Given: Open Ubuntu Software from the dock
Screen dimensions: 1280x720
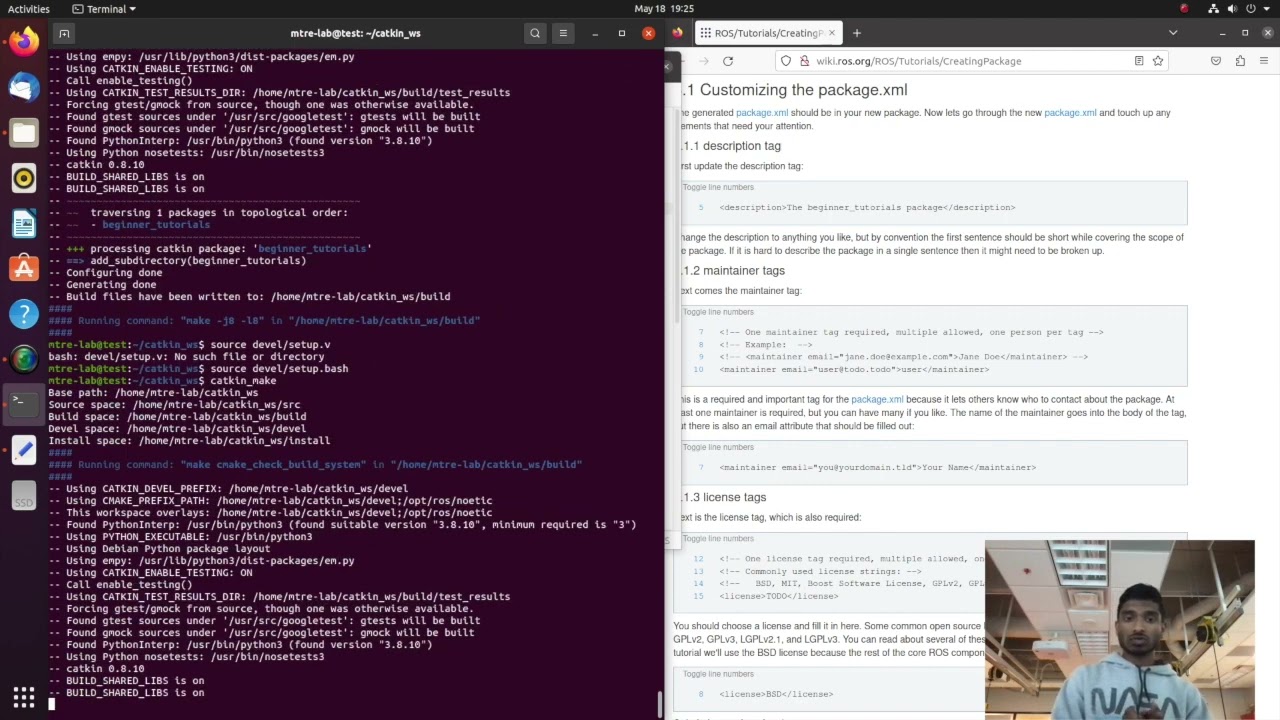Looking at the screenshot, I should pos(24,268).
